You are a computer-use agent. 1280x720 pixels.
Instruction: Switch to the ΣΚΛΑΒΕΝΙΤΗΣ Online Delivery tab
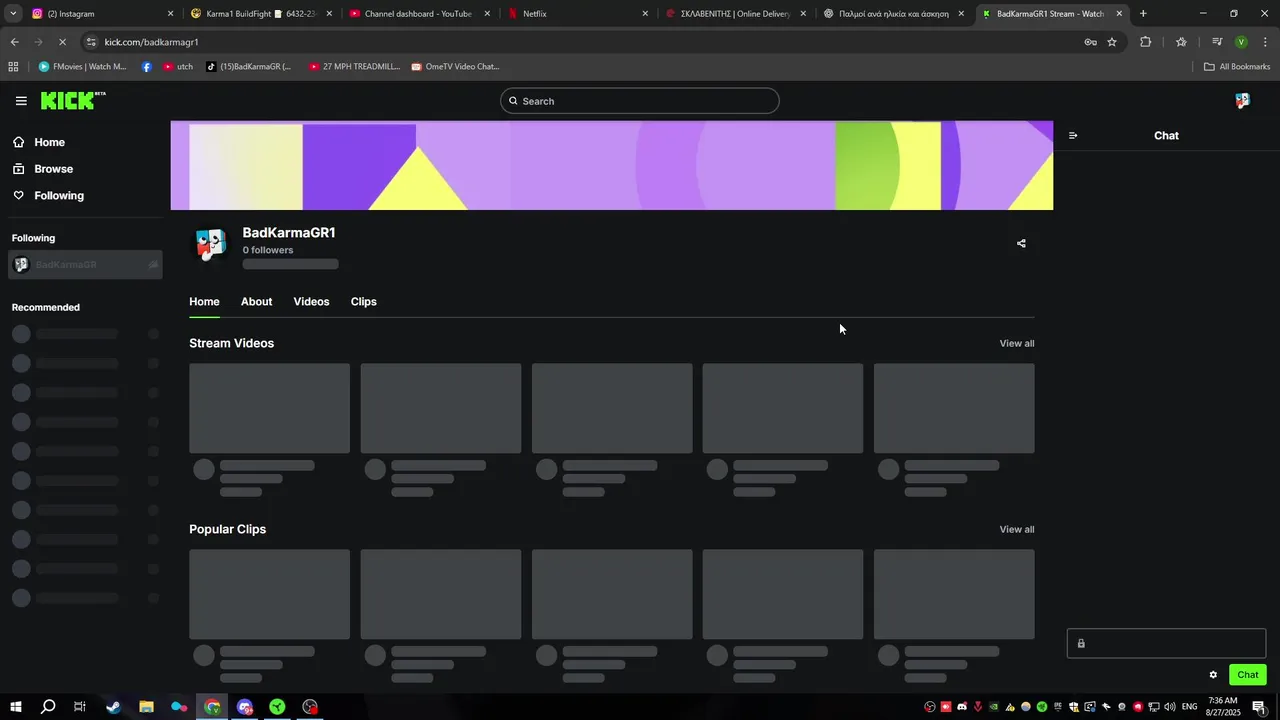[x=735, y=14]
